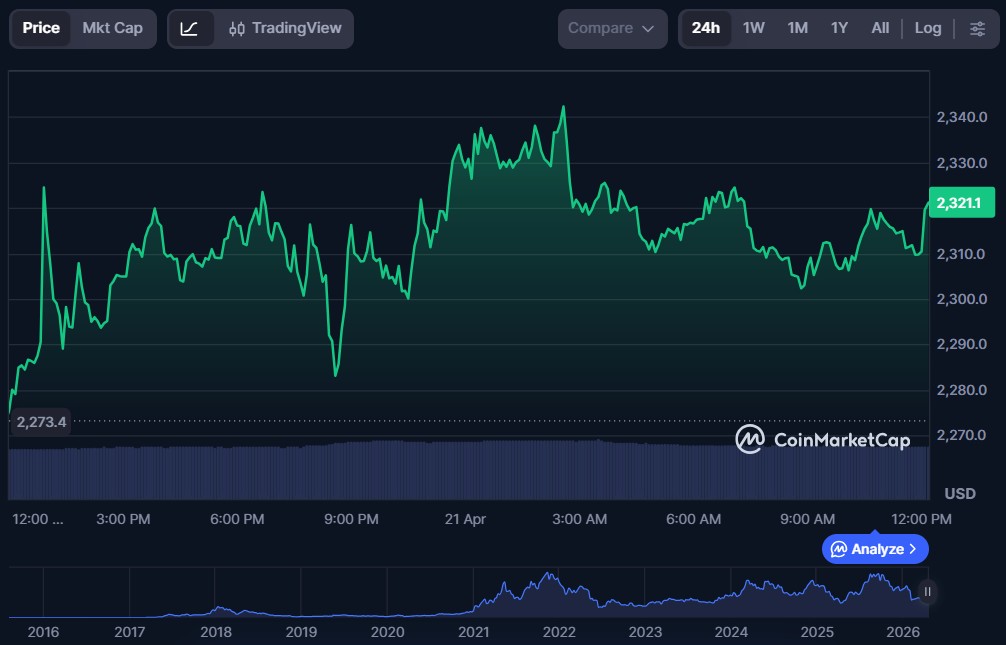Image resolution: width=1006 pixels, height=645 pixels.
Task: Select the All time range
Action: tap(880, 28)
